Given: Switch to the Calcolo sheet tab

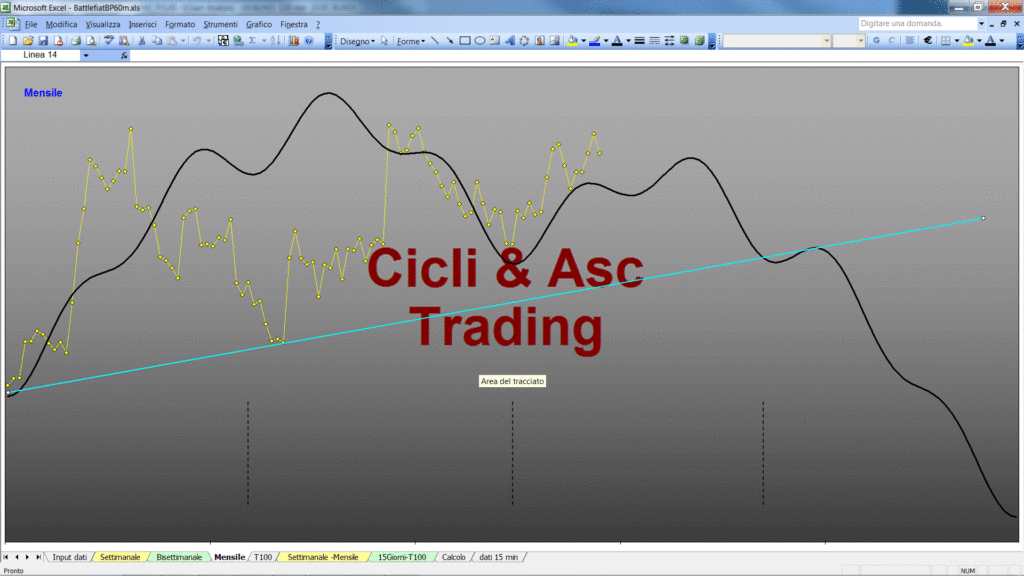Looking at the screenshot, I should click(x=453, y=557).
